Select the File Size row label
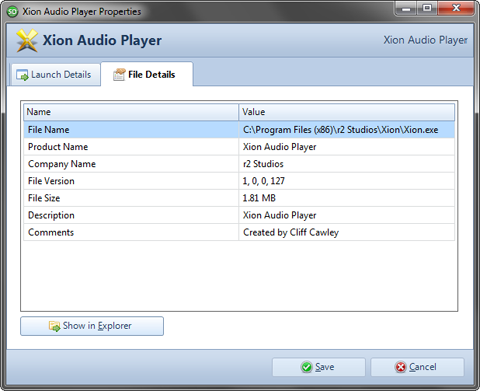 44,198
